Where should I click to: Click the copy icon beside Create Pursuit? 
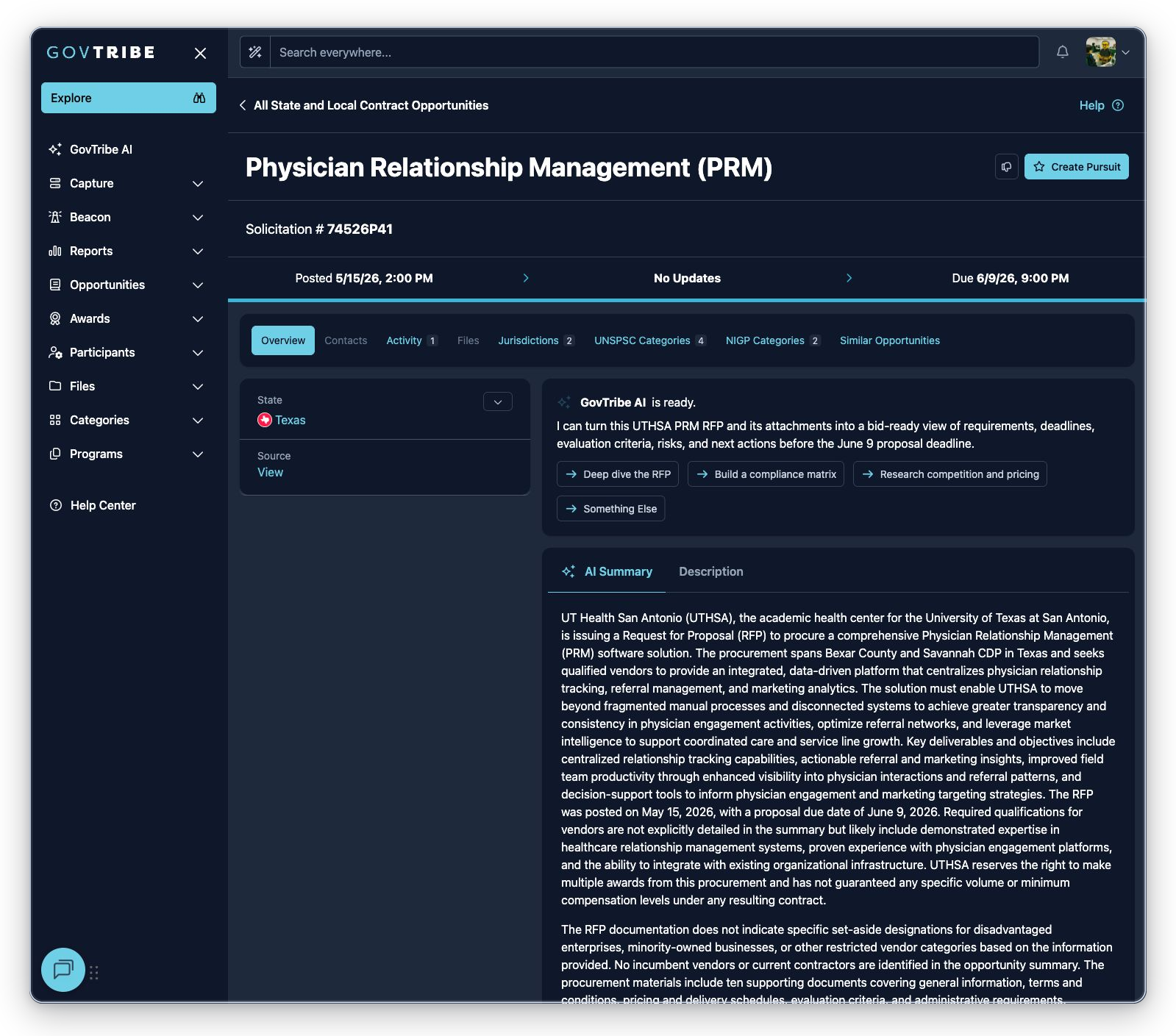point(1007,167)
